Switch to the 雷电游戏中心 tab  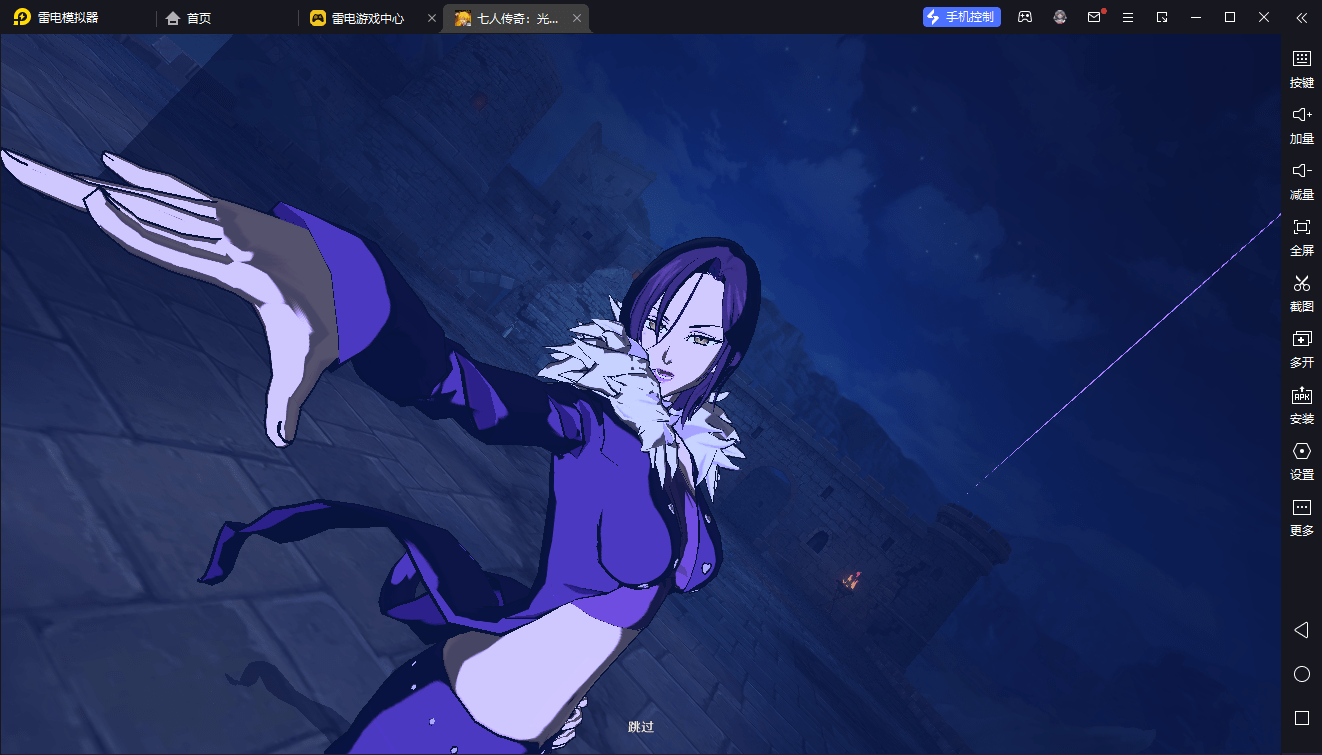click(357, 18)
